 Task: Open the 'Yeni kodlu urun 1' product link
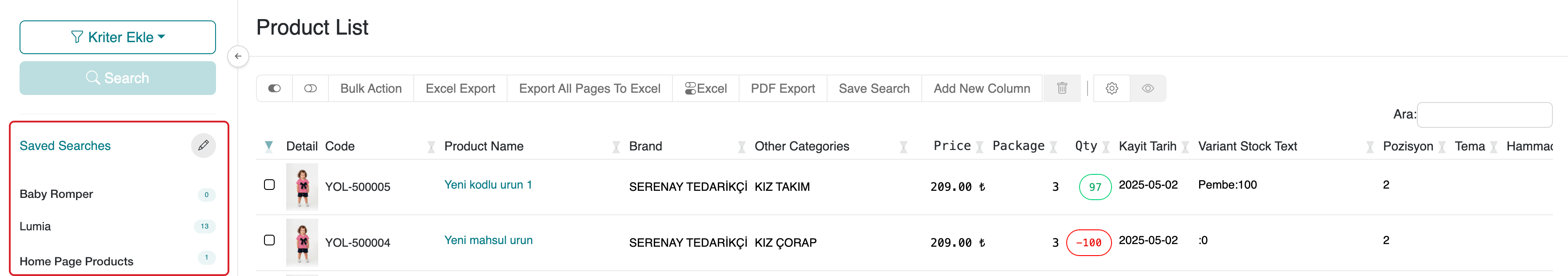[488, 185]
